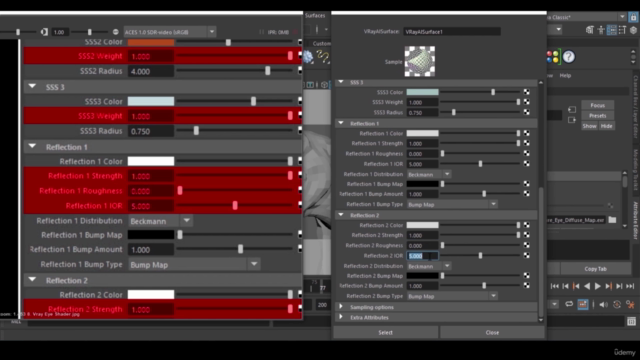The image size is (640, 360).
Task: Click the HumanIK character icon
Action: pos(601,30)
